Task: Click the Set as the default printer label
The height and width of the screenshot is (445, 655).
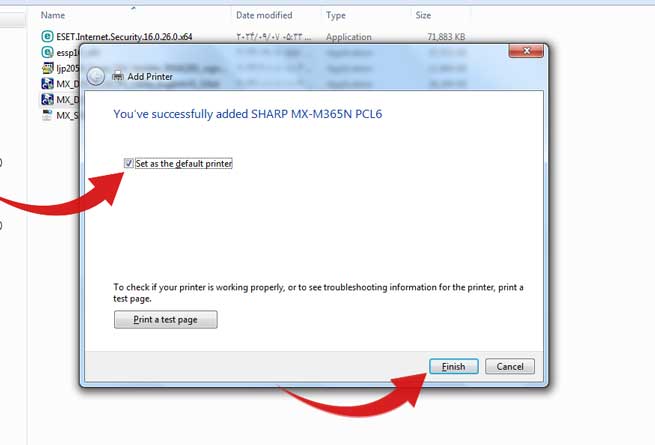Action: pyautogui.click(x=184, y=163)
